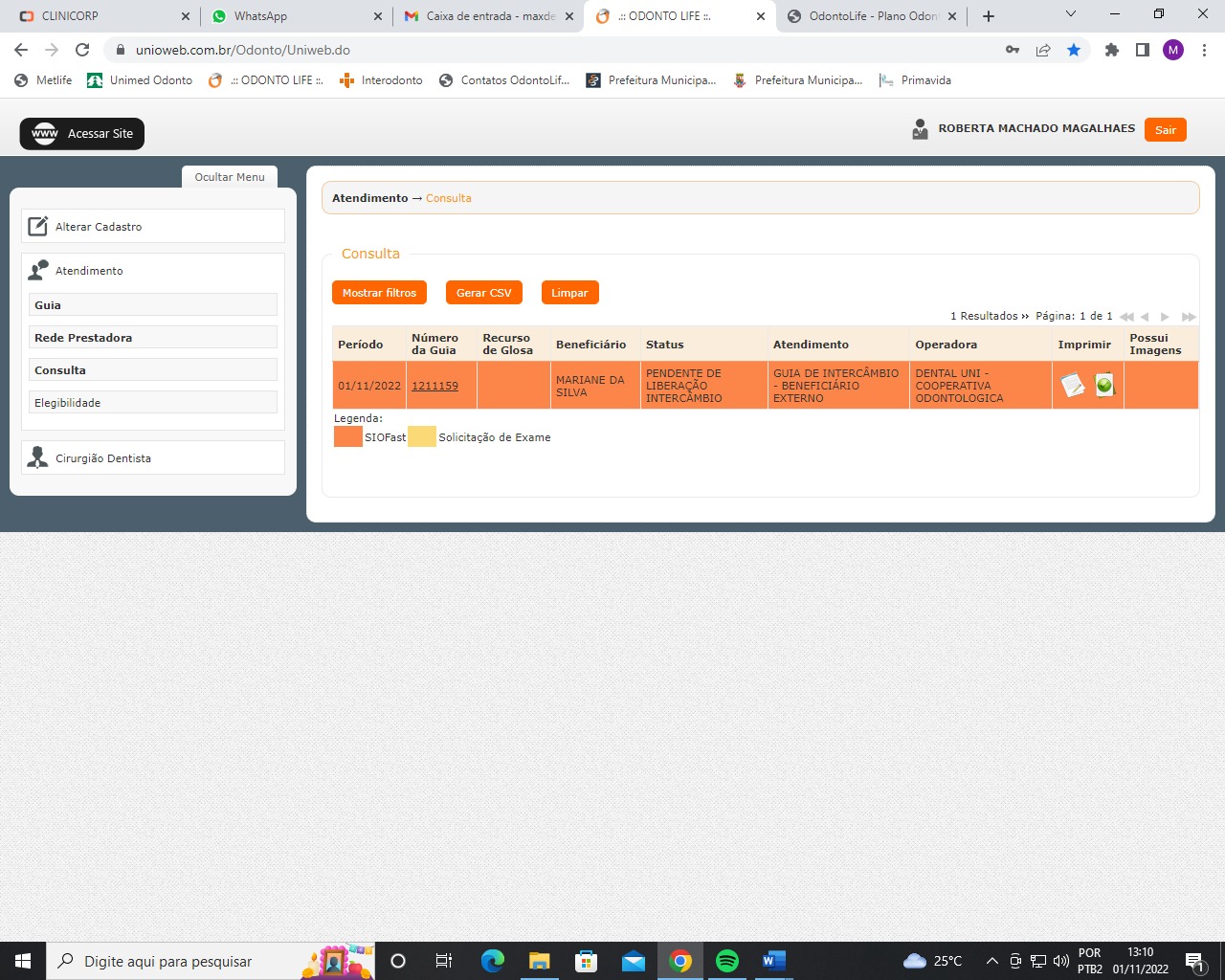Open Spotify from the taskbar

(x=727, y=961)
